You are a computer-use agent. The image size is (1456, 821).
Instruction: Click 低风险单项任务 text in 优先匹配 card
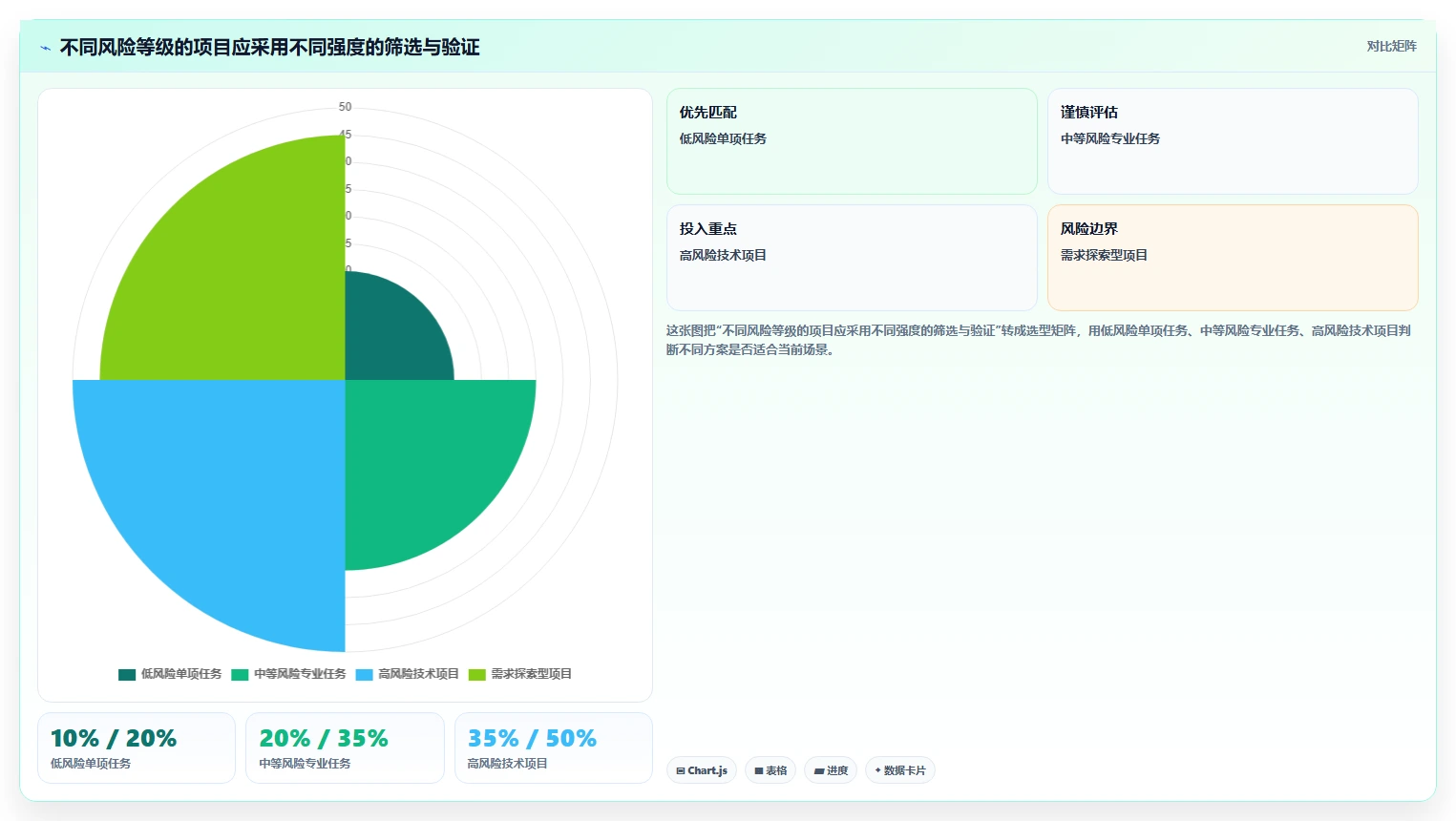[x=723, y=138]
